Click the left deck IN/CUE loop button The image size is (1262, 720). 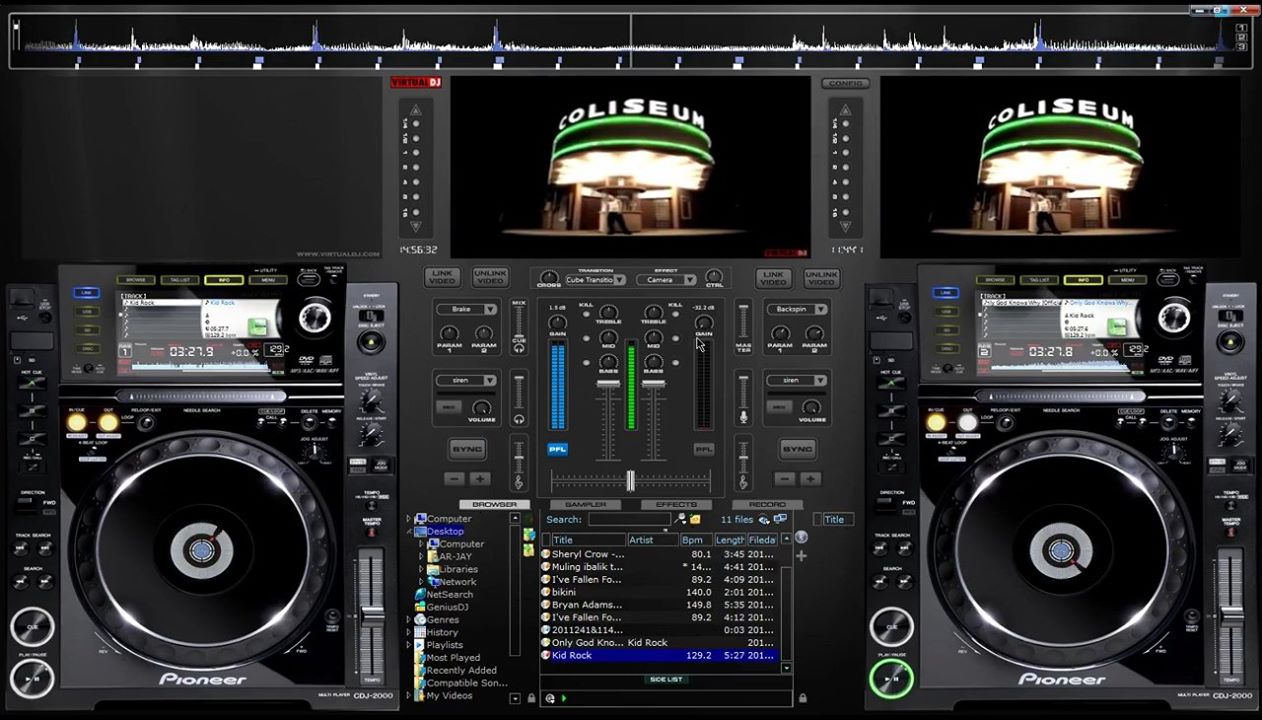point(77,422)
